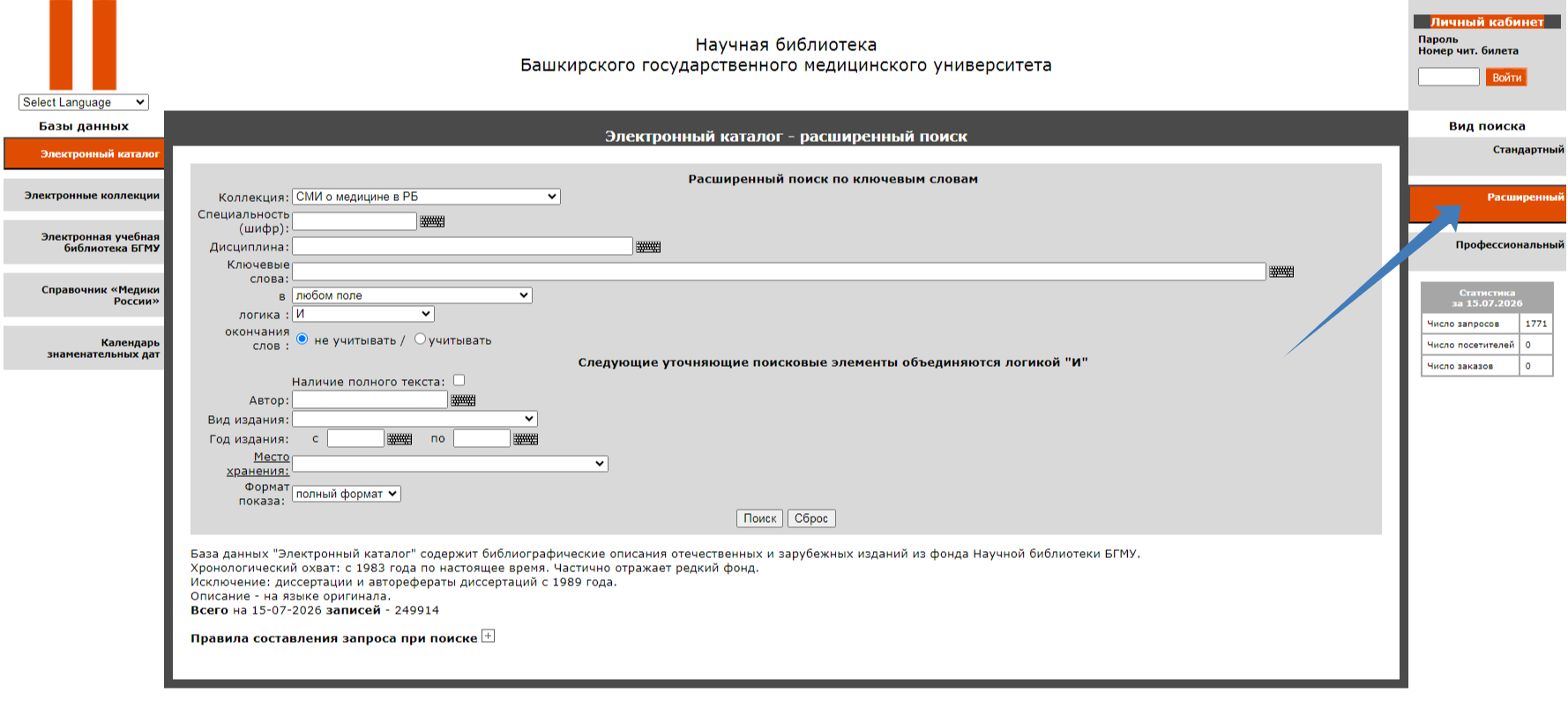Switch to Стандартный search view
Screen dimensions: 1568x708
pyautogui.click(x=1527, y=150)
